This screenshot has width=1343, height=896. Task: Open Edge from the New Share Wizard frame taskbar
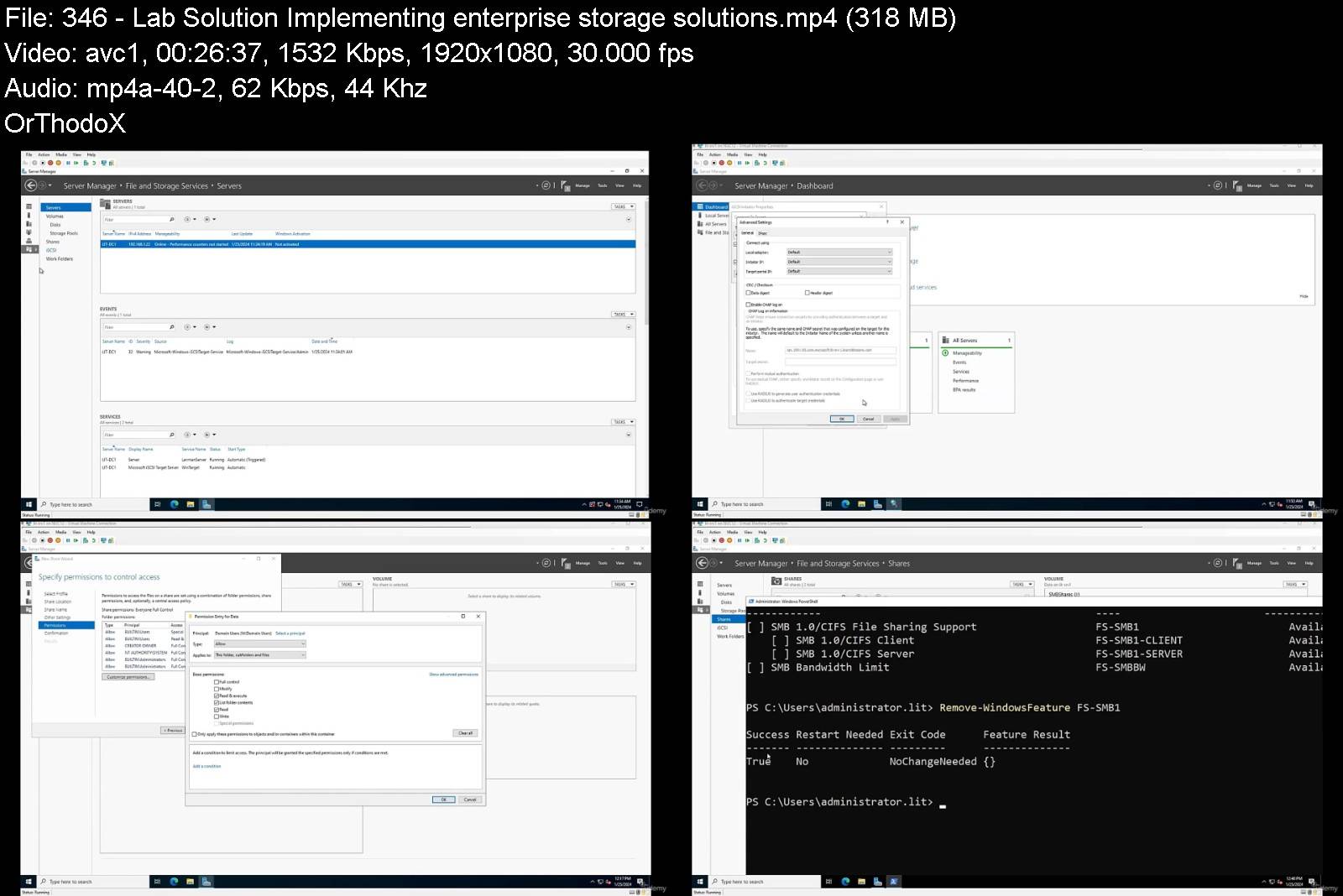point(175,882)
